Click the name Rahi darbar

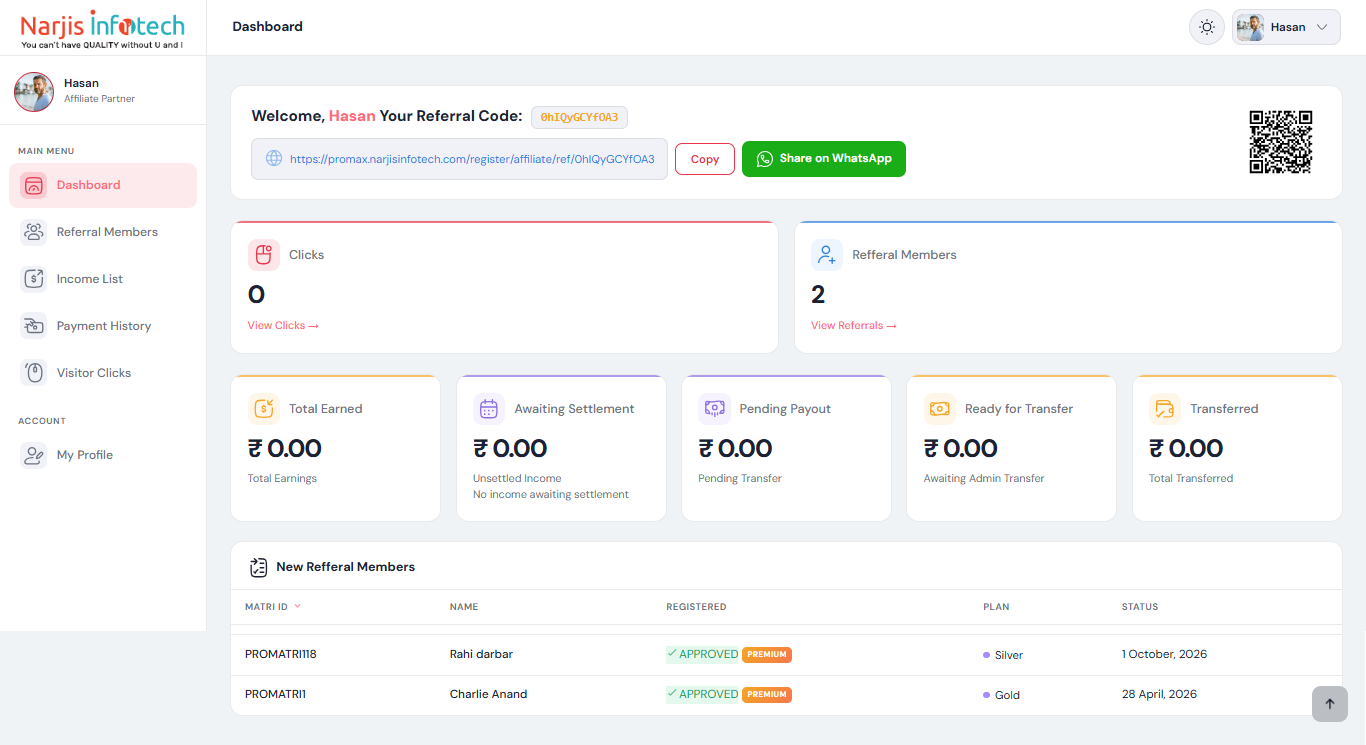coord(481,655)
